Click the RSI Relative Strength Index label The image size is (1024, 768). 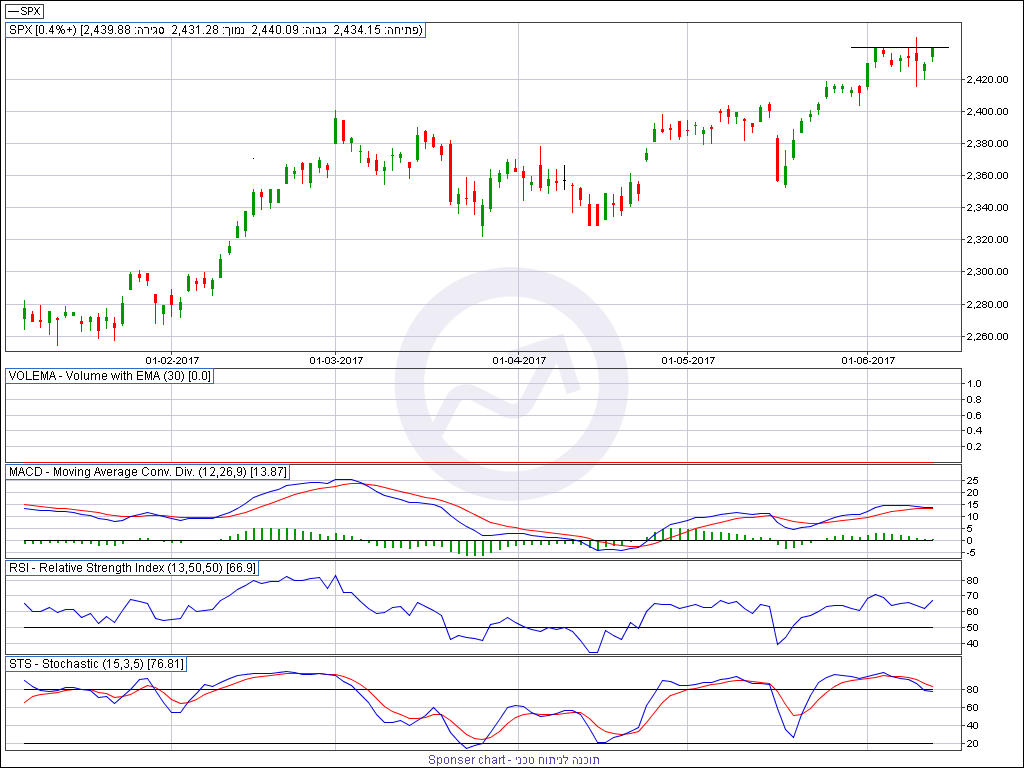click(x=132, y=568)
